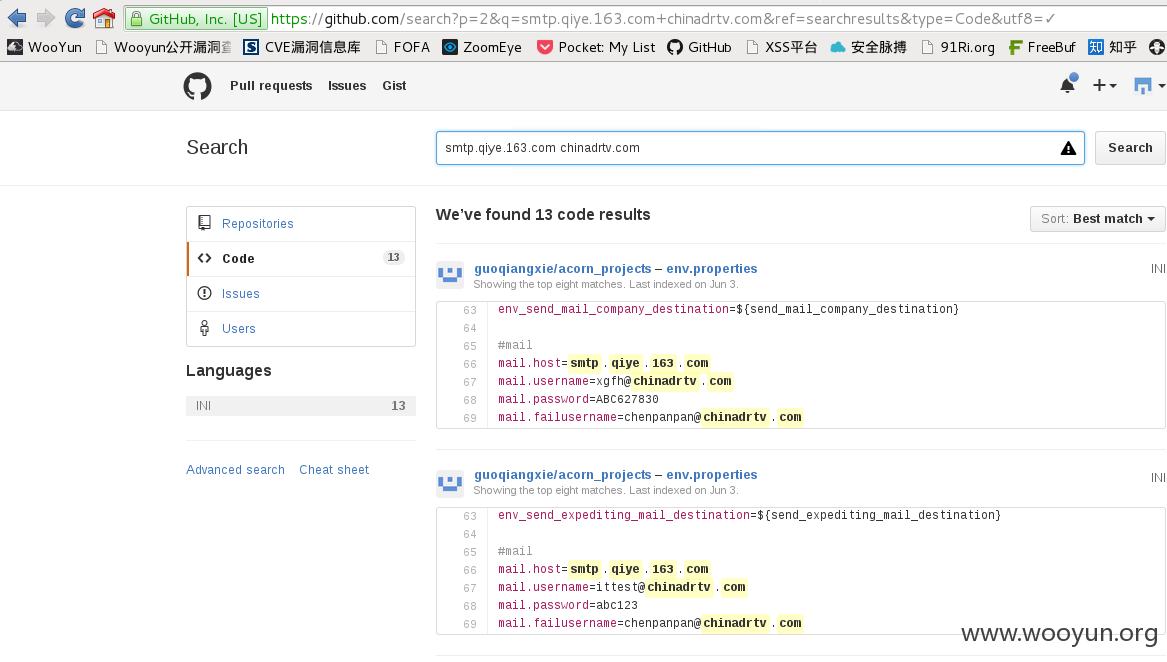The height and width of the screenshot is (662, 1167).
Task: Go forward with the browser forward arrow
Action: click(45, 18)
